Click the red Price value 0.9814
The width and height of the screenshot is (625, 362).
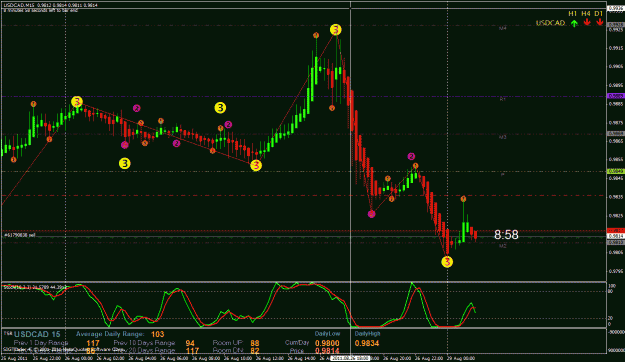point(327,351)
